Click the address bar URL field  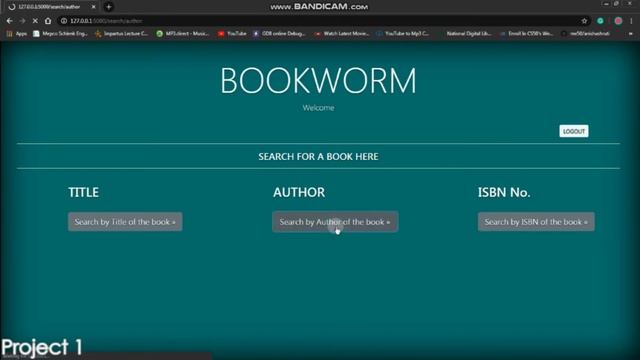(x=318, y=21)
